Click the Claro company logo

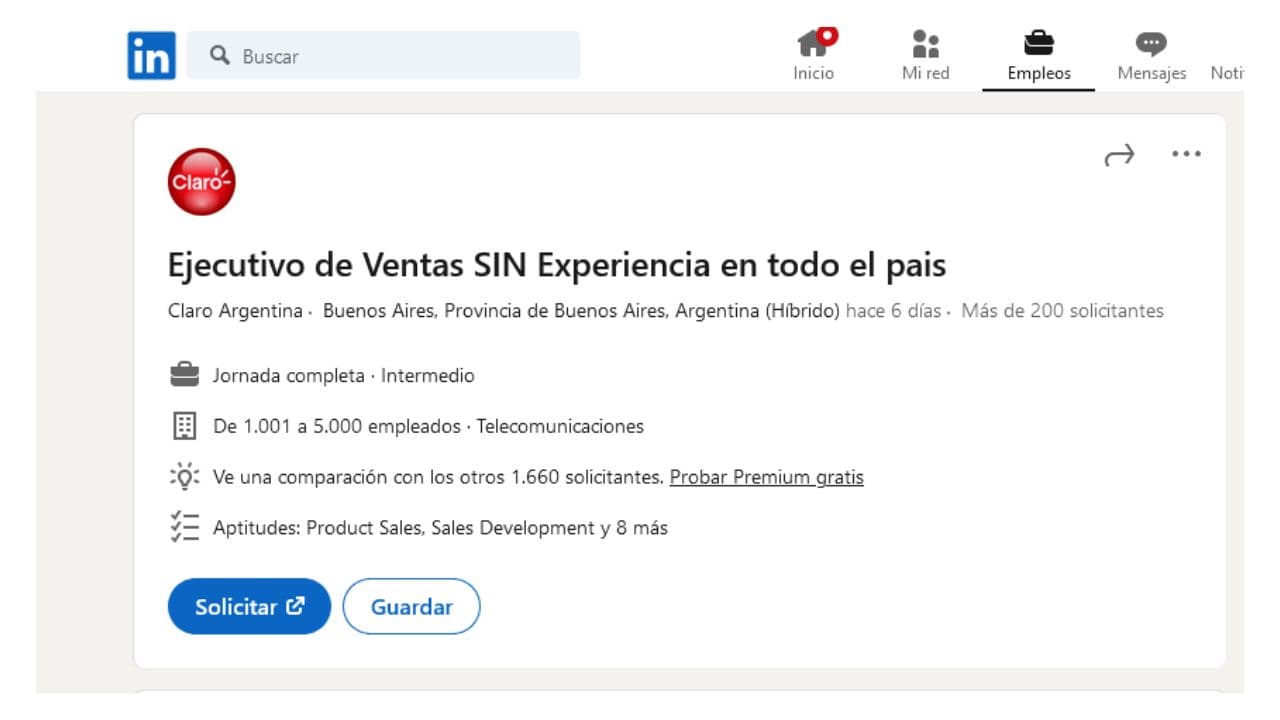pyautogui.click(x=201, y=182)
